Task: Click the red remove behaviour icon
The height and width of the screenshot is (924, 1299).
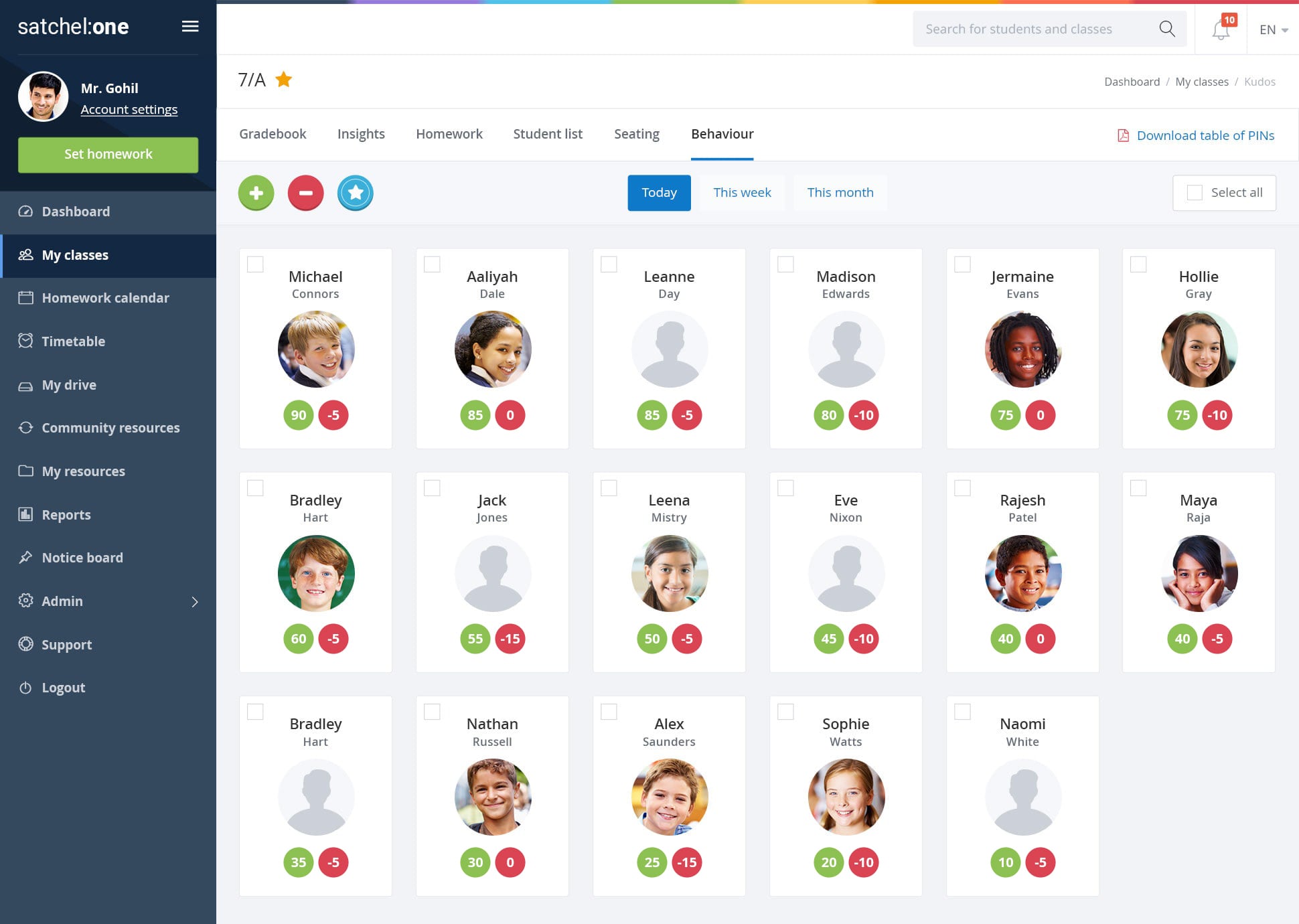Action: [306, 192]
